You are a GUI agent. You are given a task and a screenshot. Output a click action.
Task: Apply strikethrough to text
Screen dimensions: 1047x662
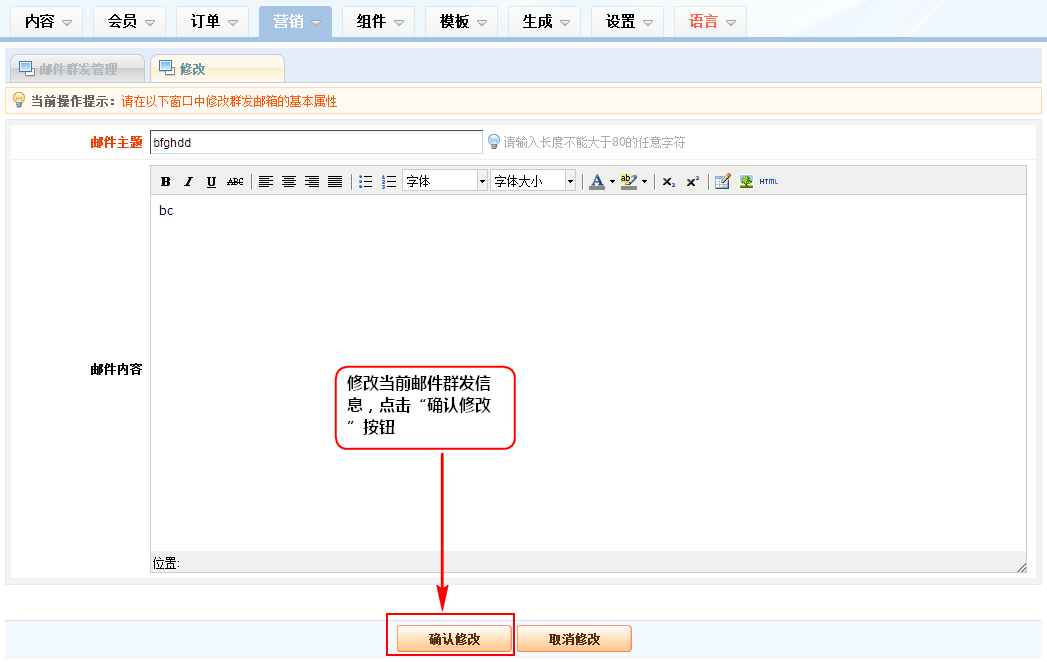point(235,181)
